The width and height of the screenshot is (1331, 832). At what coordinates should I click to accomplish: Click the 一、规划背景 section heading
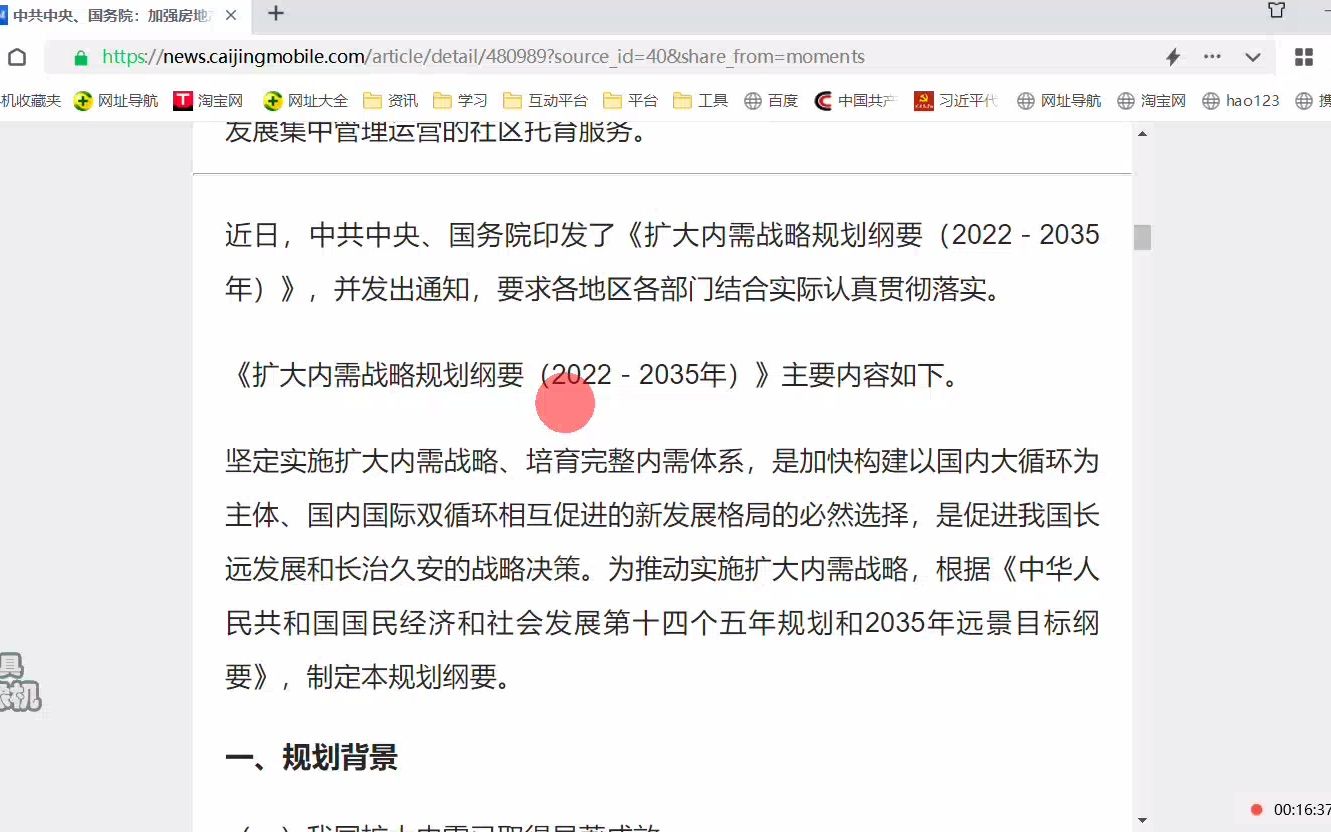[311, 757]
